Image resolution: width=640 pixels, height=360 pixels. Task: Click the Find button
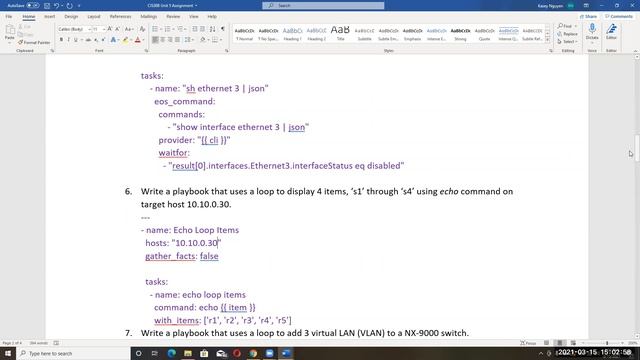click(x=566, y=26)
